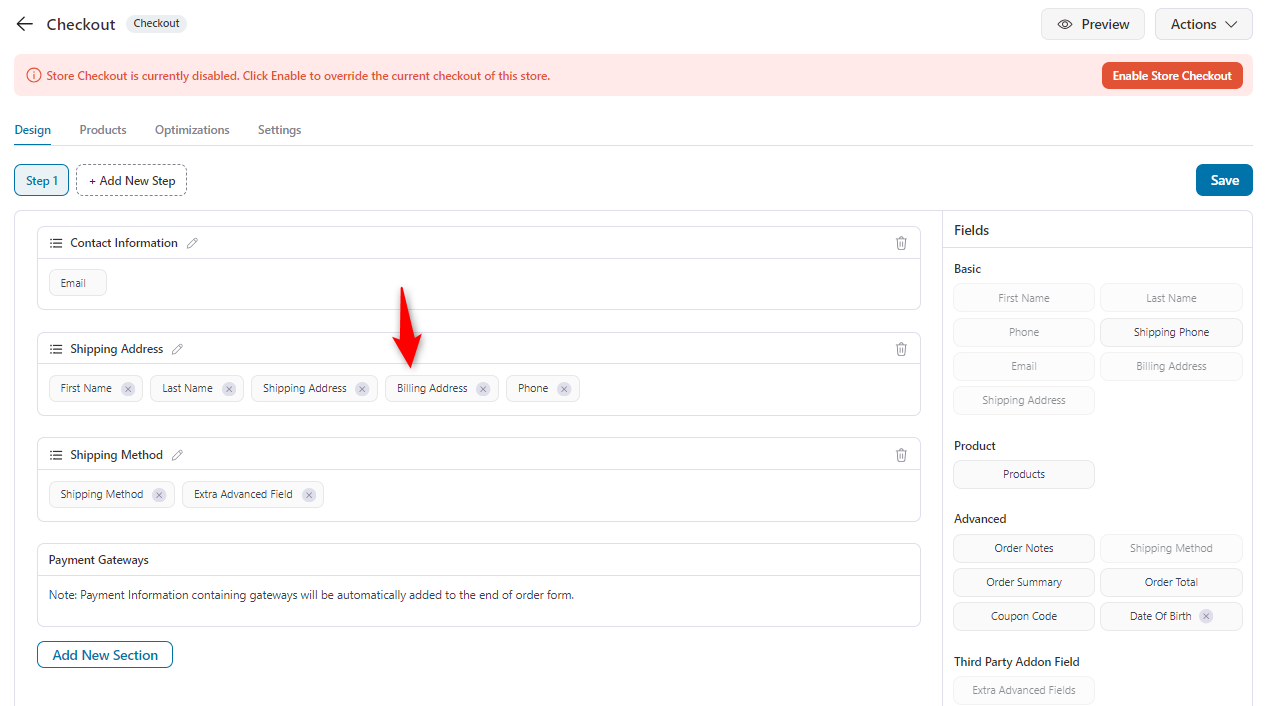Viewport: 1272px width, 706px height.
Task: Switch to the Products tab
Action: pyautogui.click(x=103, y=130)
